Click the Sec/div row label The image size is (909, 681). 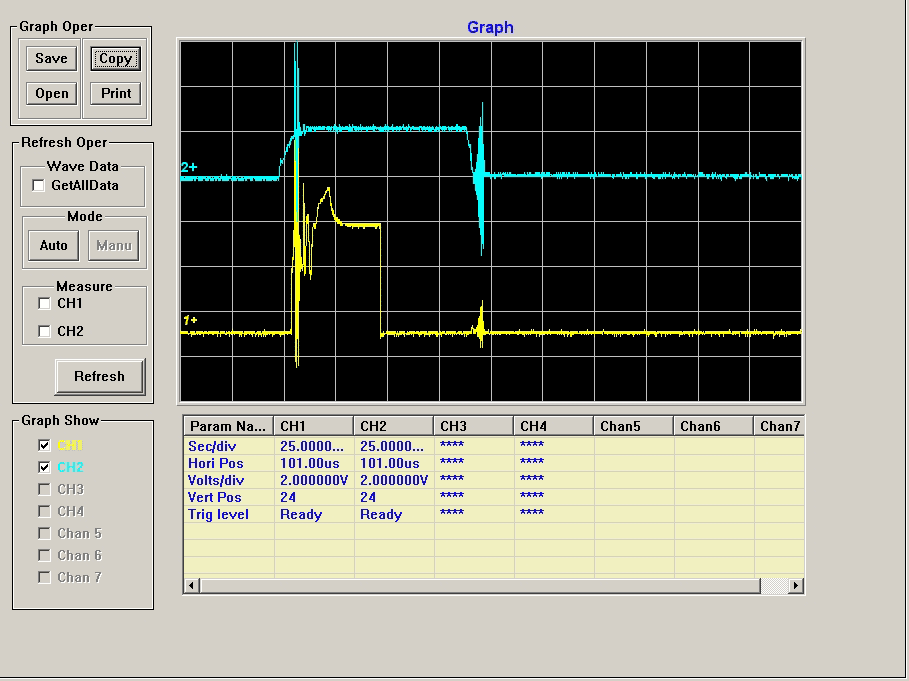pos(212,446)
